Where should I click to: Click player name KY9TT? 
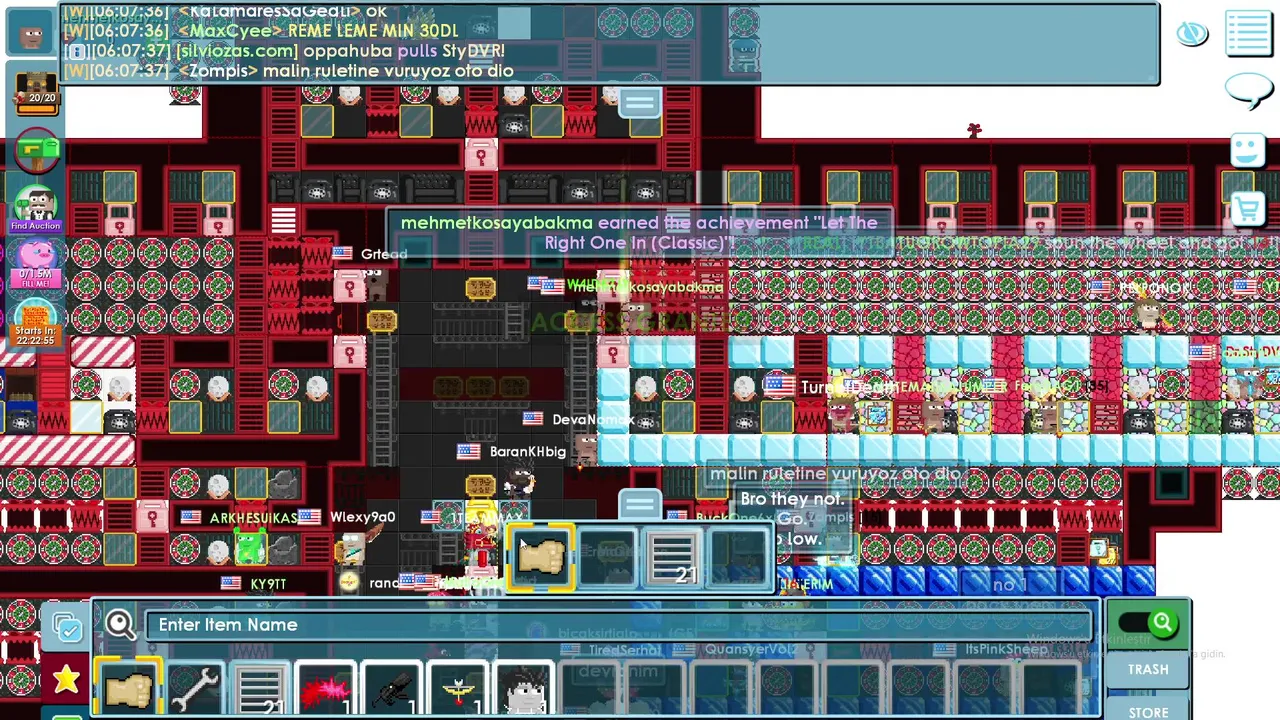268,584
